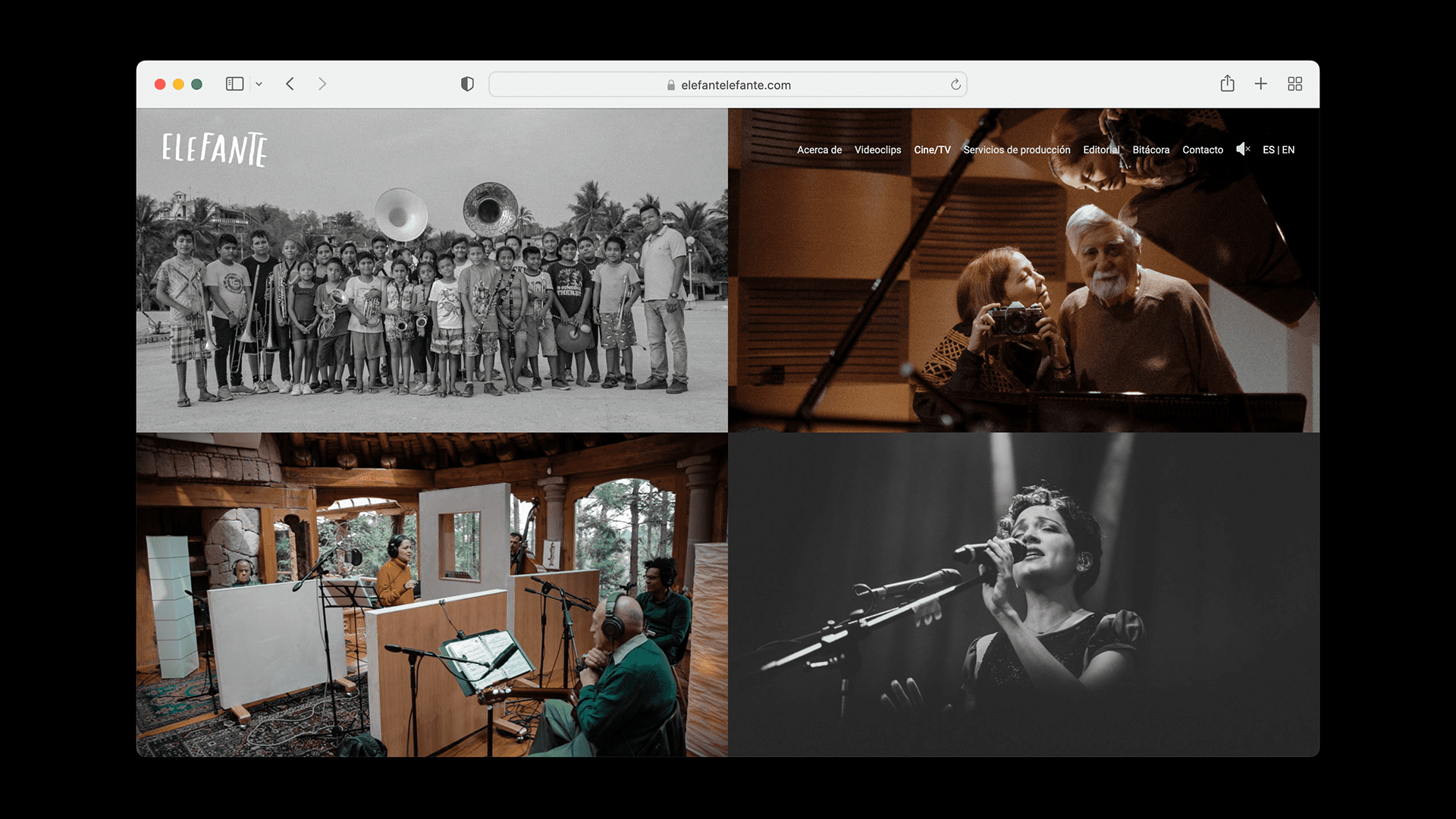Open the Contacto link
The width and height of the screenshot is (1456, 819).
click(x=1203, y=150)
